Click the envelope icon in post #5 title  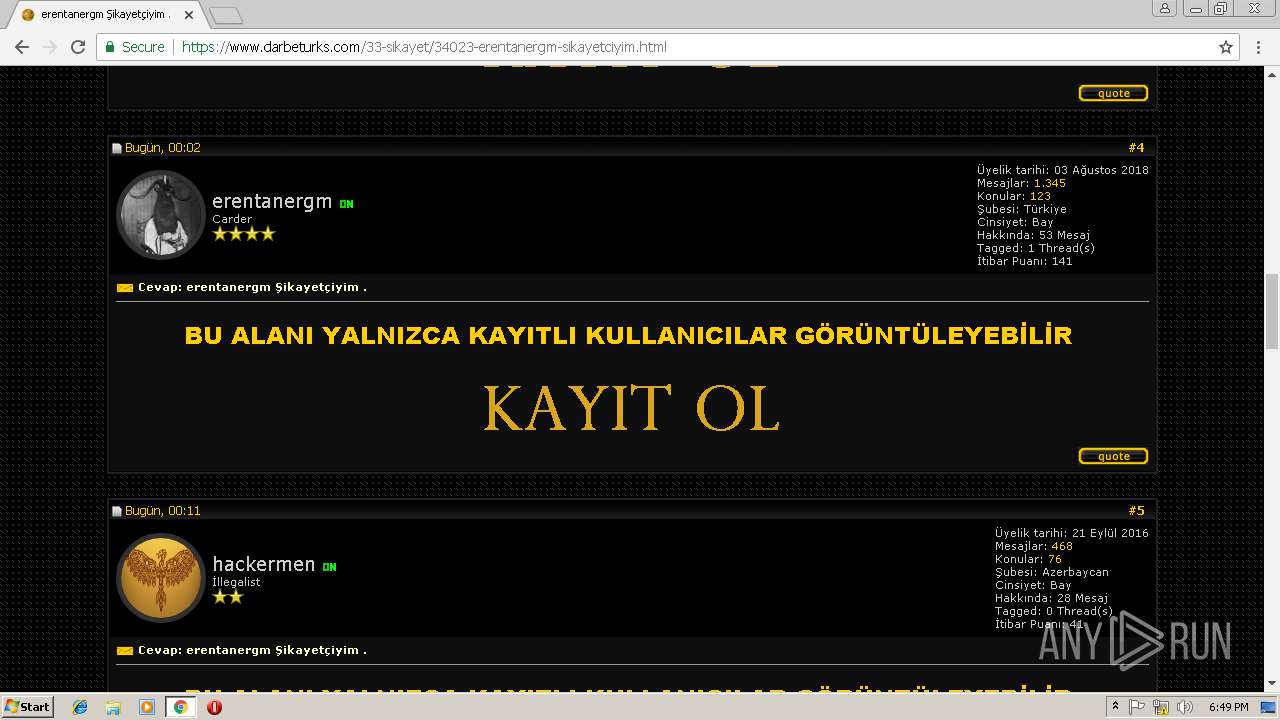coord(125,651)
